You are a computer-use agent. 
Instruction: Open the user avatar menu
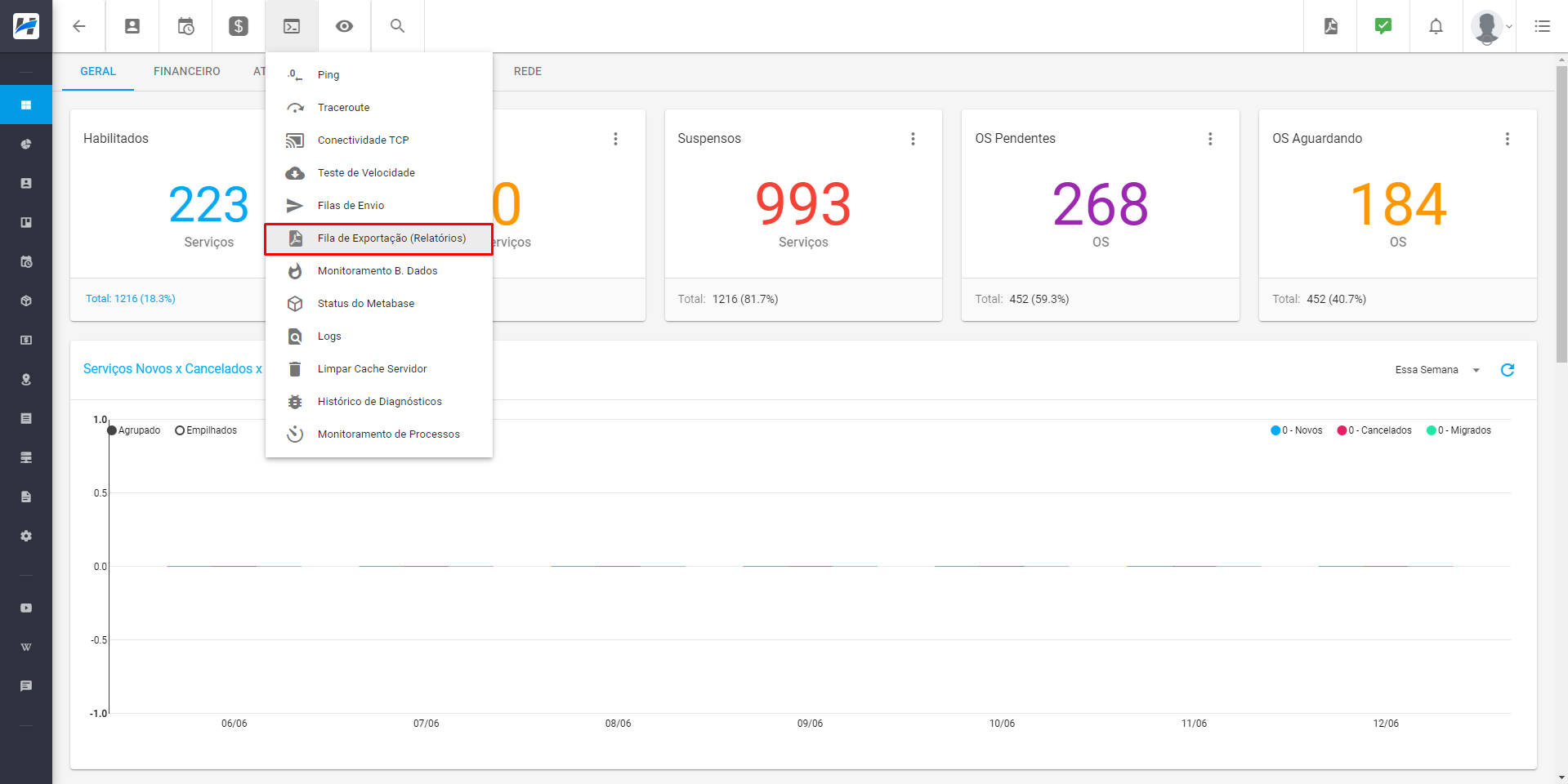(1490, 26)
